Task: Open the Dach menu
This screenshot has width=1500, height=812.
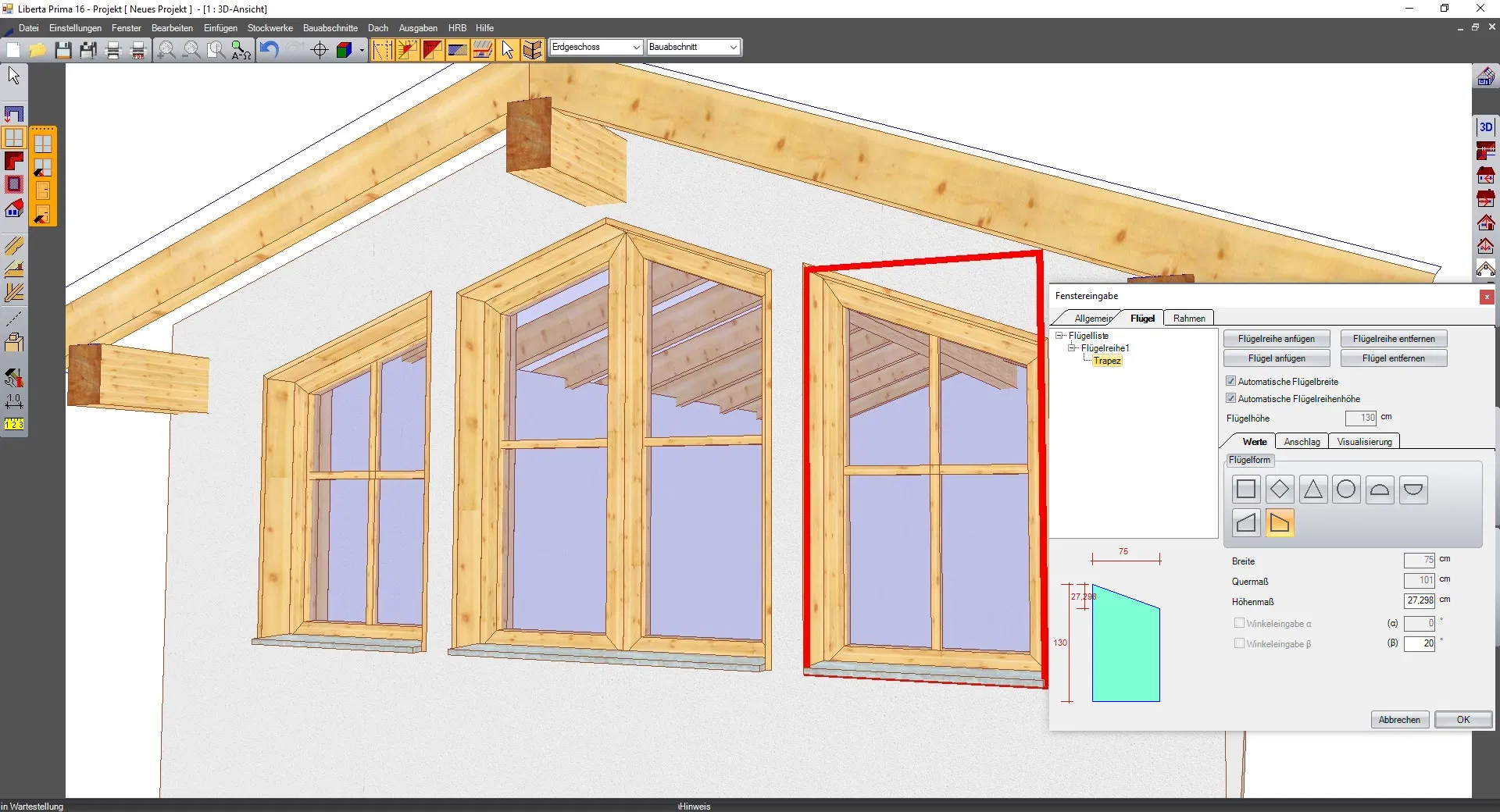Action: click(x=378, y=28)
